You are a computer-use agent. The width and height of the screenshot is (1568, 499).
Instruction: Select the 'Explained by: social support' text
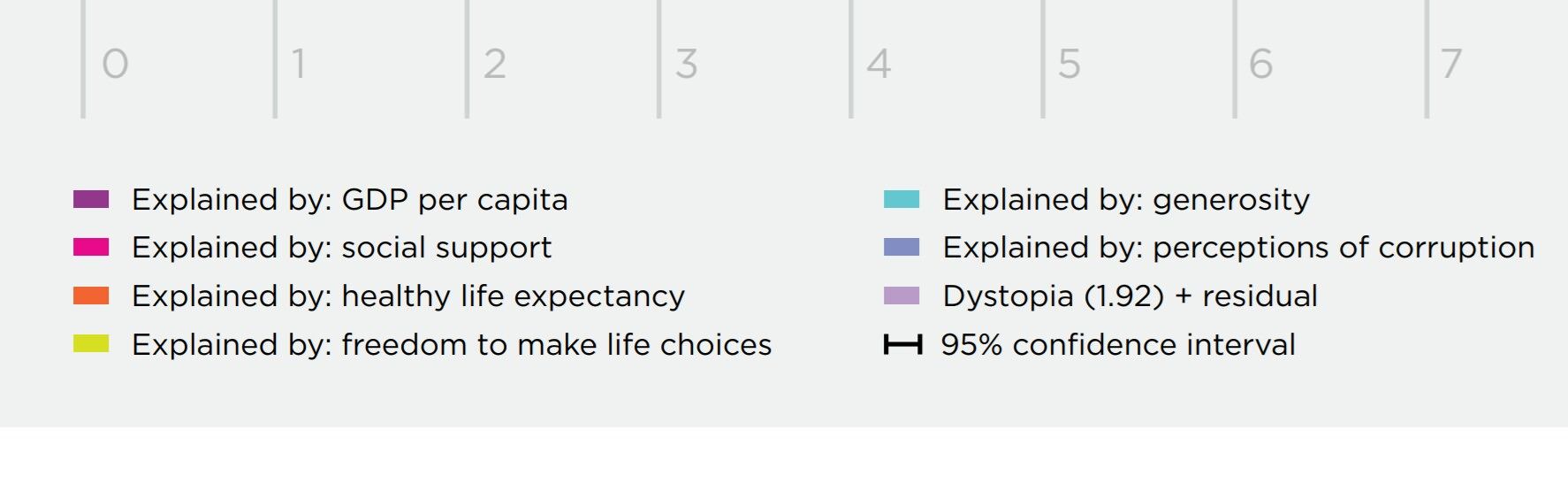point(341,248)
